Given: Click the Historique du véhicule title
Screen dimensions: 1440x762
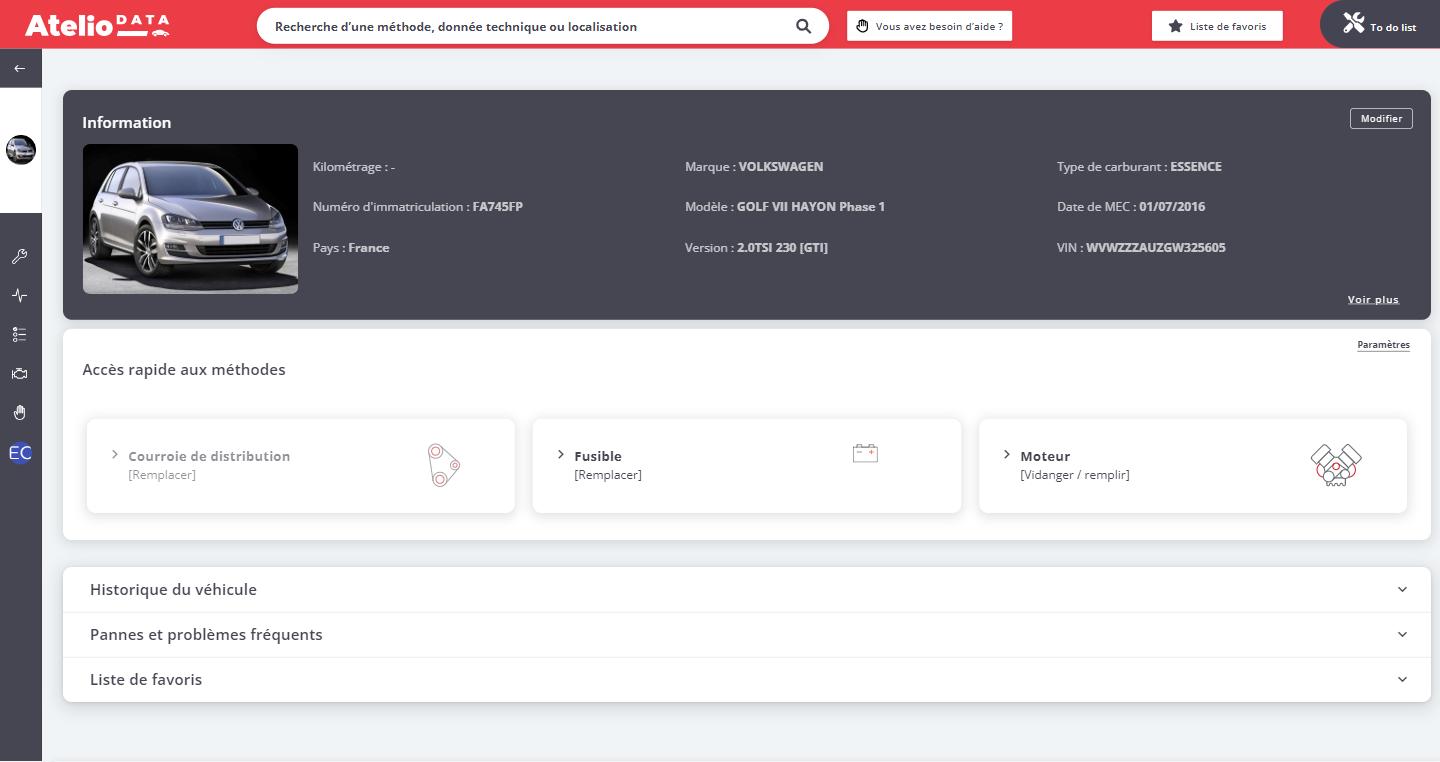Looking at the screenshot, I should pos(173,590).
